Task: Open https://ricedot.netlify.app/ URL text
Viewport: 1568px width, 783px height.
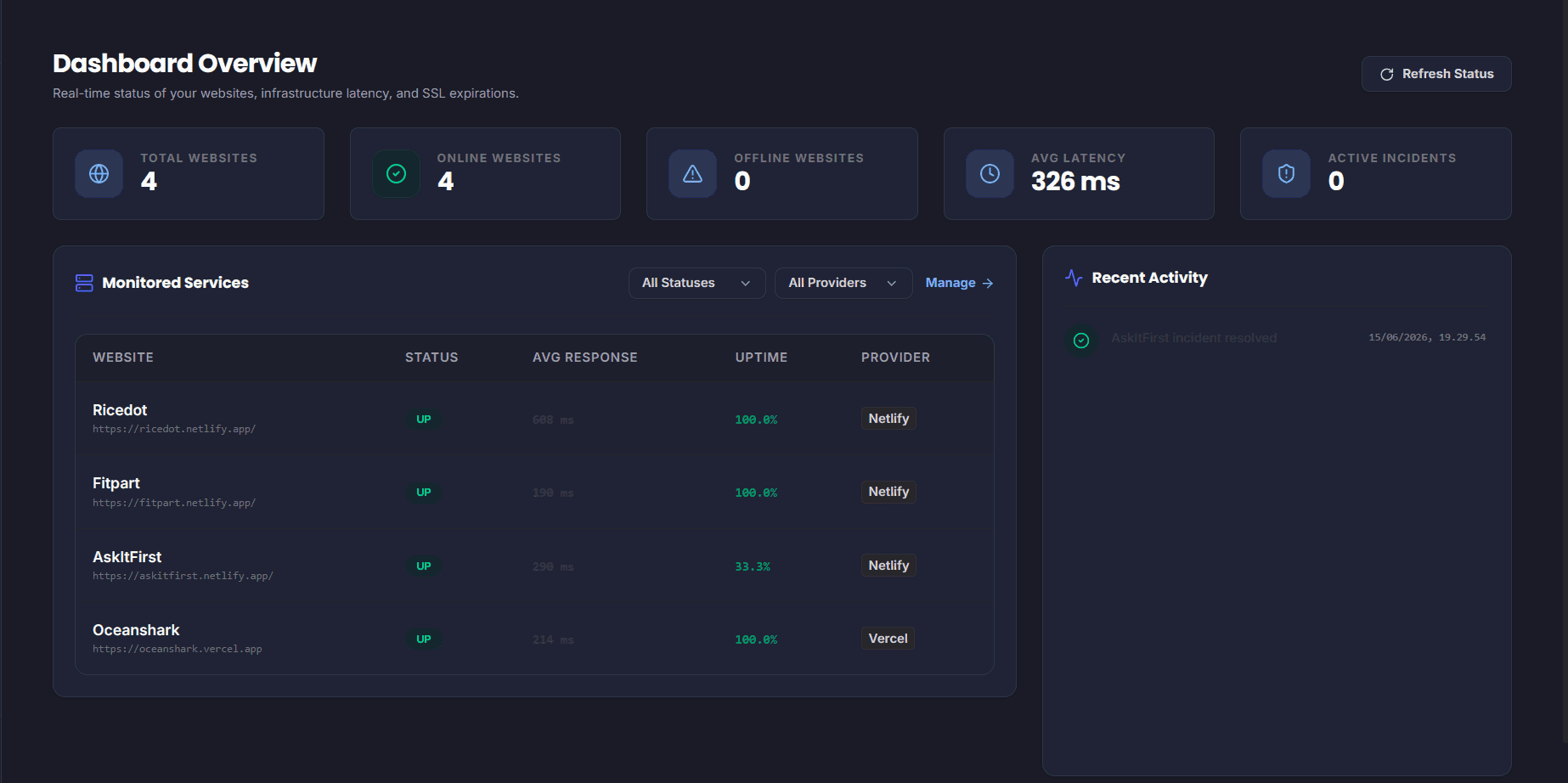Action: [x=174, y=430]
